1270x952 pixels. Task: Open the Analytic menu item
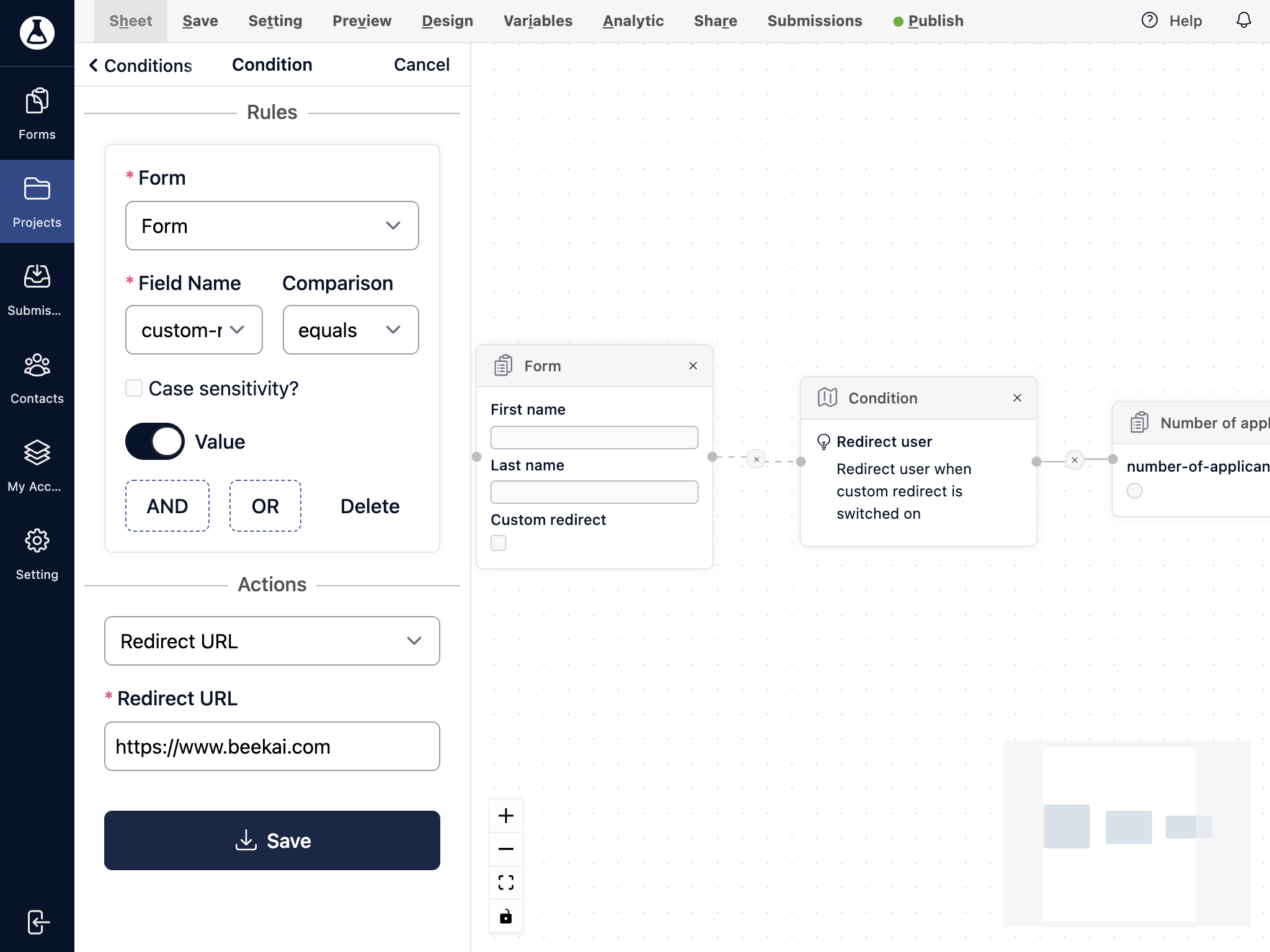pos(633,21)
